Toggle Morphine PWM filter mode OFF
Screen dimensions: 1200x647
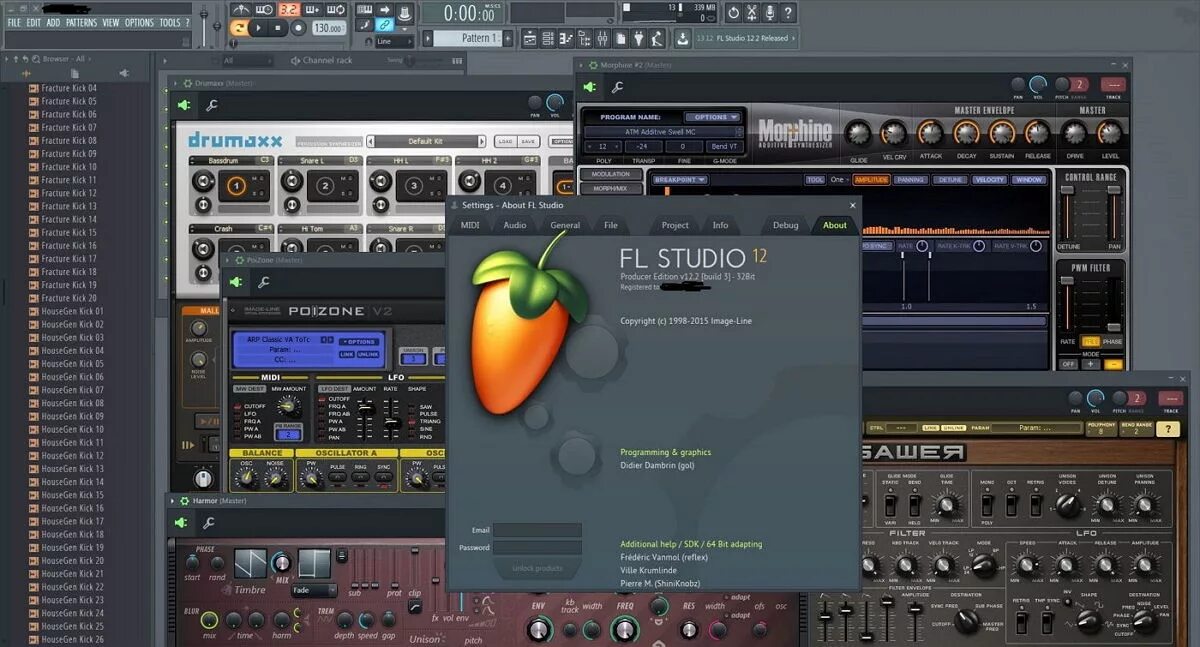click(x=1069, y=364)
